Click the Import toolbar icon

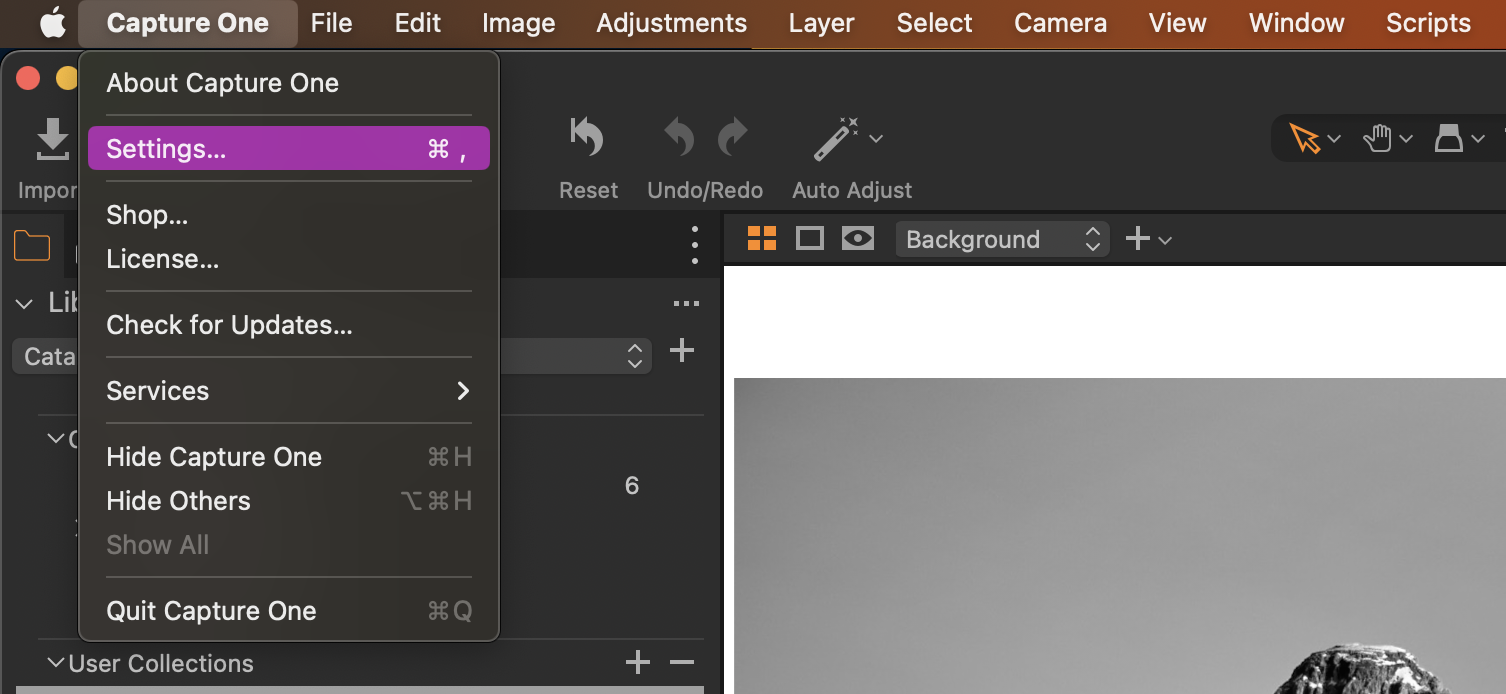tap(52, 140)
